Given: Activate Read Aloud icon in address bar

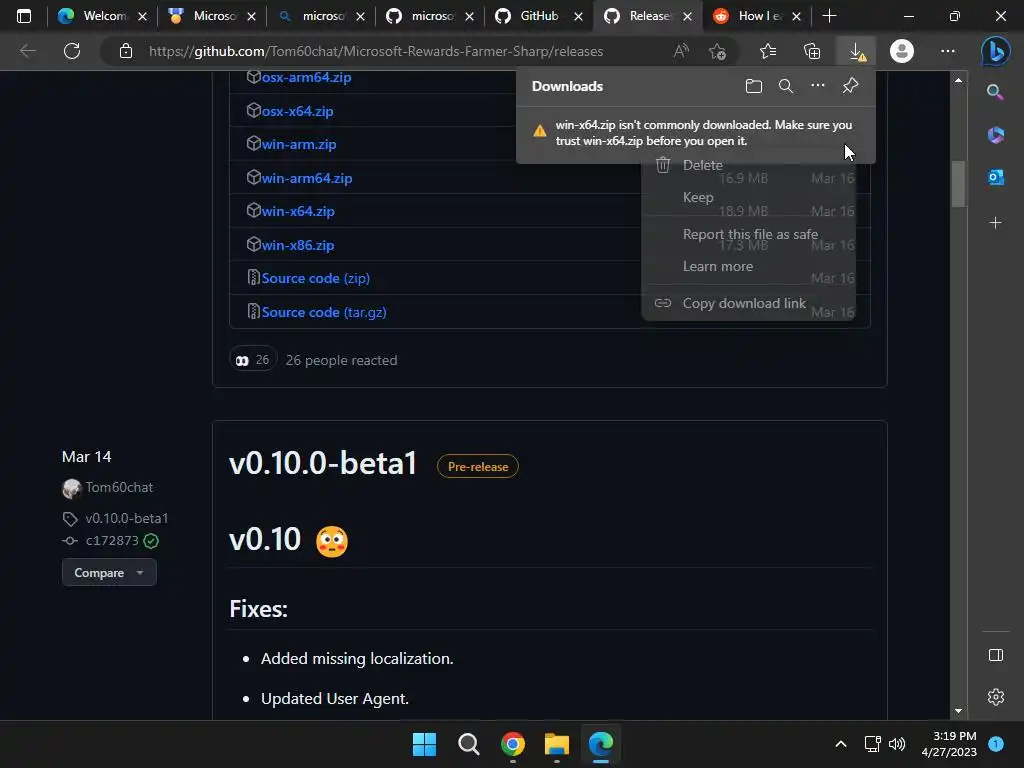Looking at the screenshot, I should pos(681,51).
